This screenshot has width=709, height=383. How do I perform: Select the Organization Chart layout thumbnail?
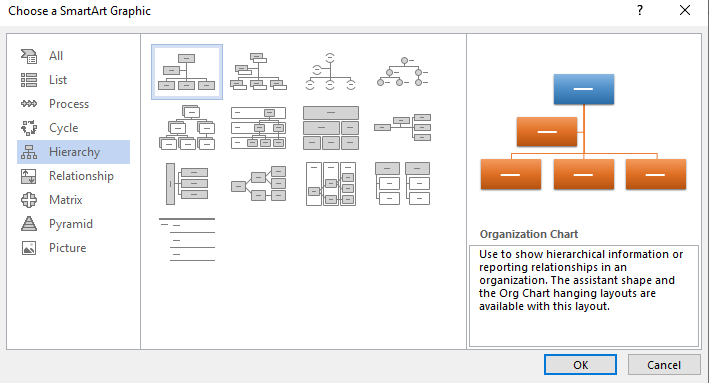[x=187, y=72]
